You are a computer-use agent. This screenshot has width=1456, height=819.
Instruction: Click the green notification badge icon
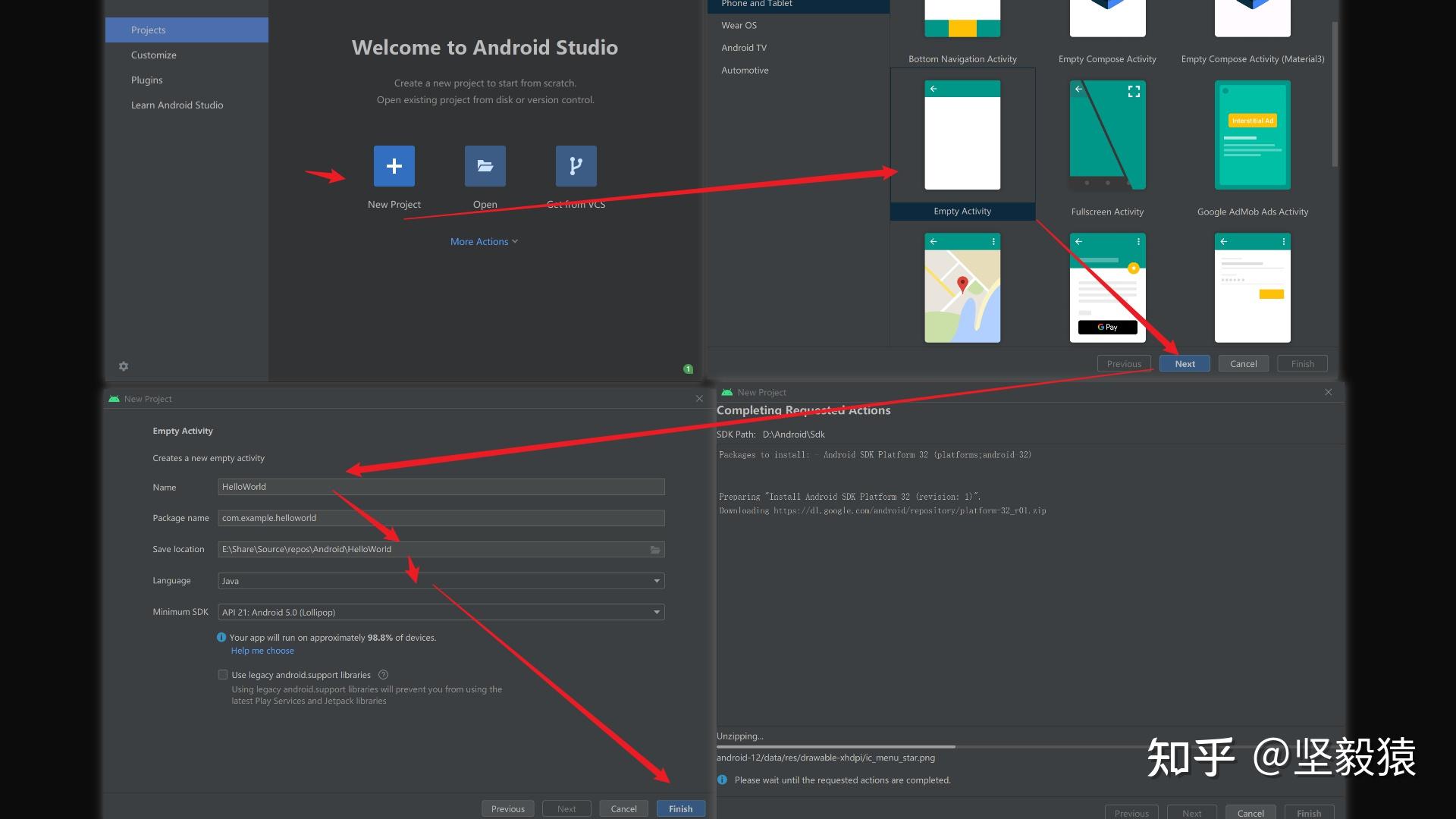[688, 369]
